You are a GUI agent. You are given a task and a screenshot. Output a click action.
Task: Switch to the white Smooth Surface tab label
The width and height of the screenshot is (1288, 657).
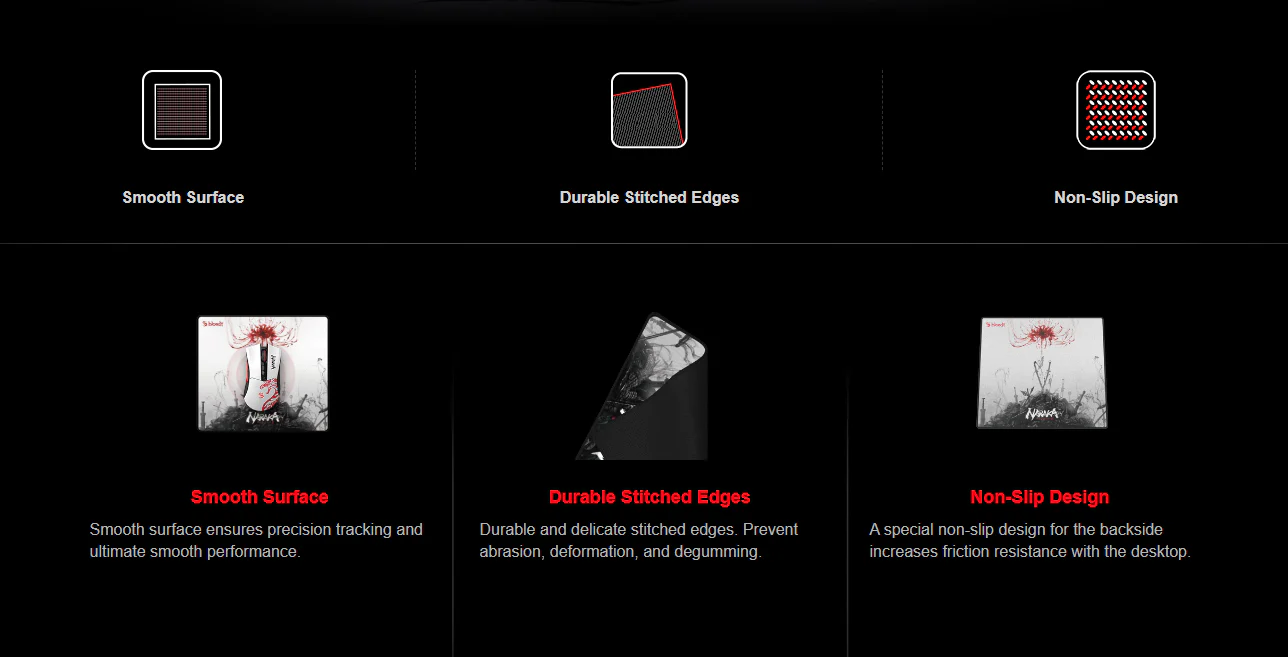pyautogui.click(x=183, y=197)
